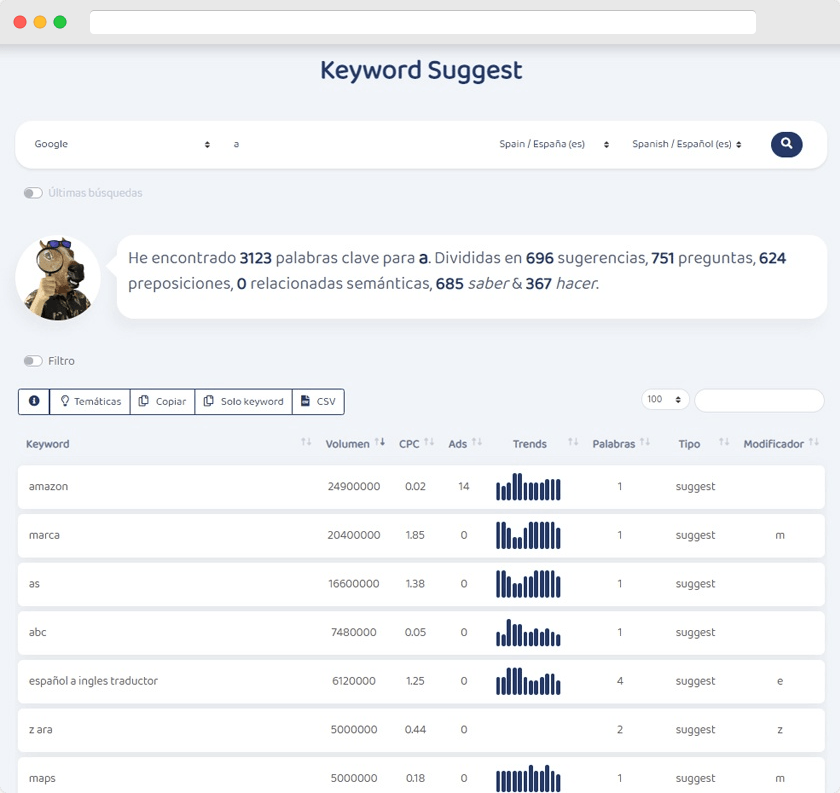The width and height of the screenshot is (840, 793).
Task: Click CPC value 0.02
Action: [x=415, y=487]
